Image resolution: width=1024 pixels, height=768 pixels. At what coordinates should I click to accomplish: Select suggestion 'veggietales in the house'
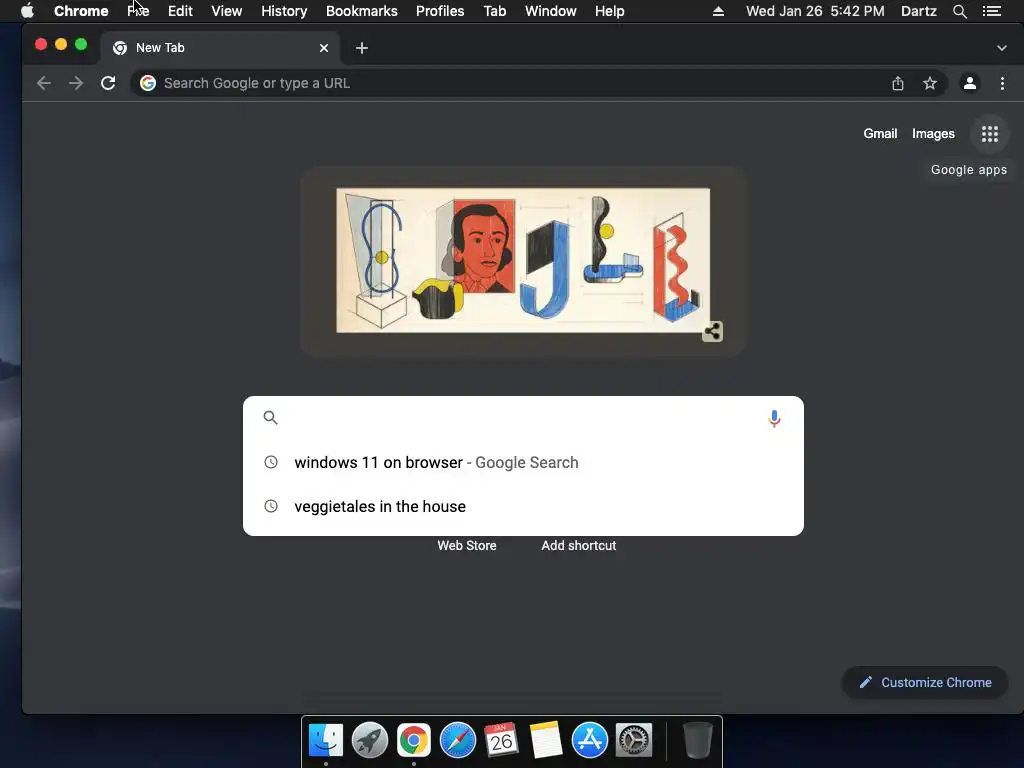[523, 506]
